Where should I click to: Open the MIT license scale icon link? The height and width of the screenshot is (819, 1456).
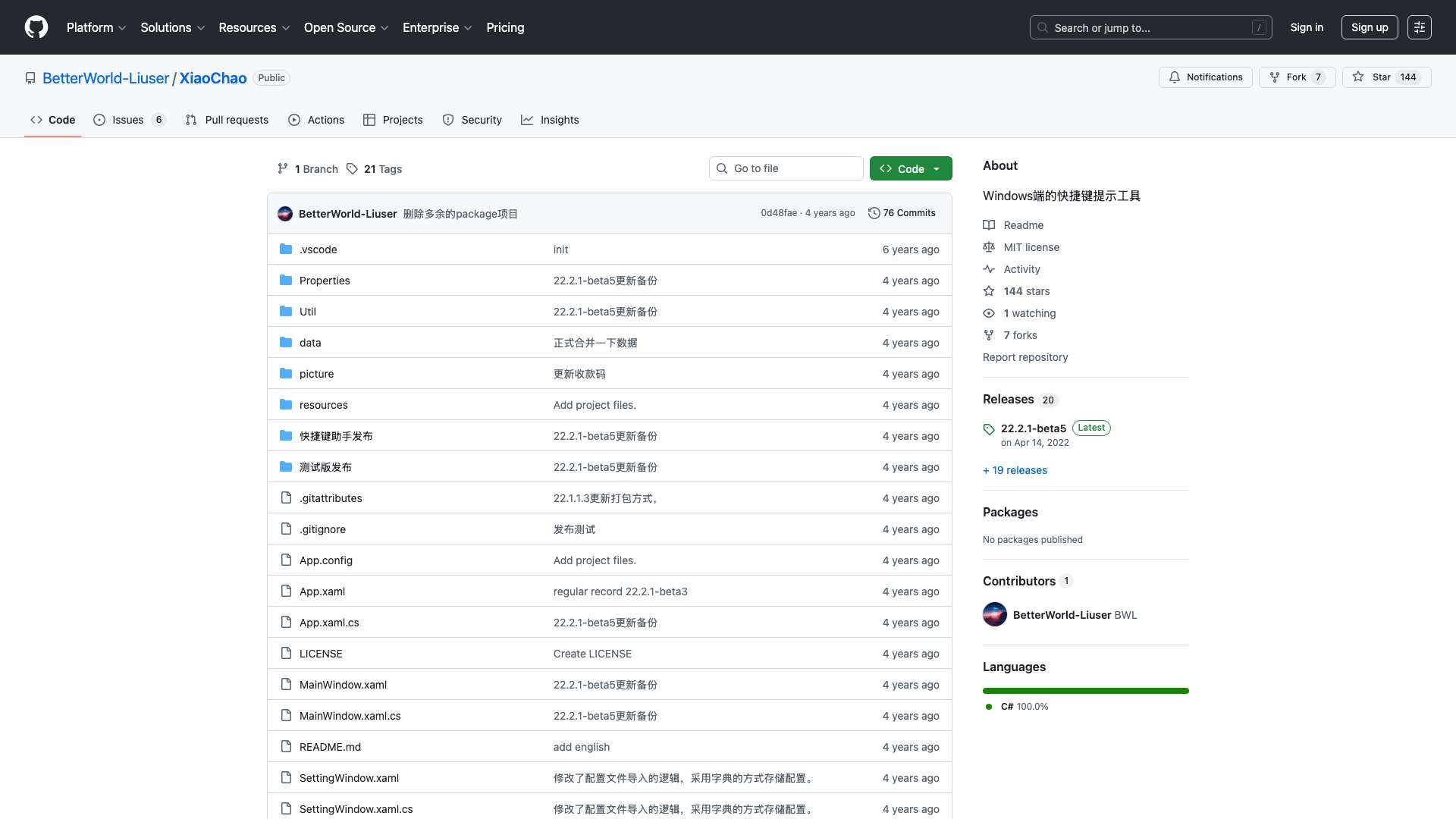[1021, 247]
